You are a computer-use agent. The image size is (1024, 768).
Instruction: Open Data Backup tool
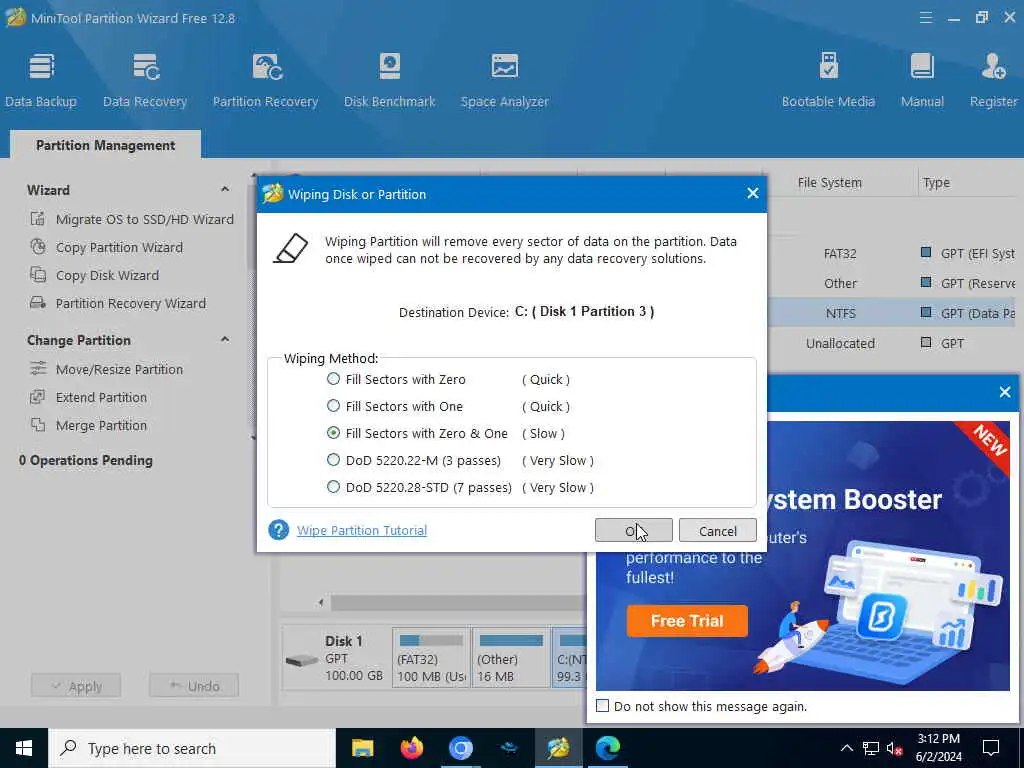41,79
